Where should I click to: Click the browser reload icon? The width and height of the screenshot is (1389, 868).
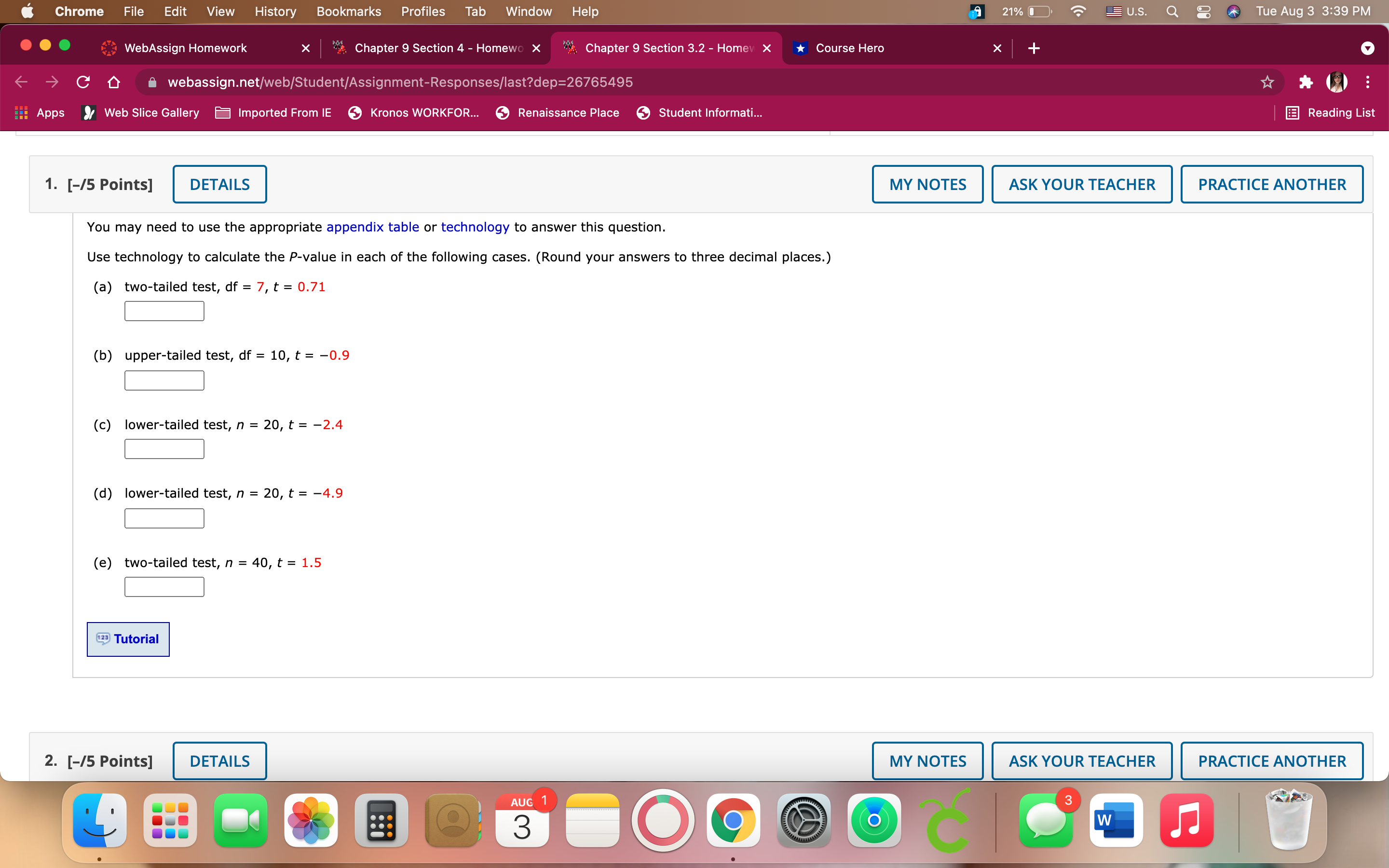[83, 82]
